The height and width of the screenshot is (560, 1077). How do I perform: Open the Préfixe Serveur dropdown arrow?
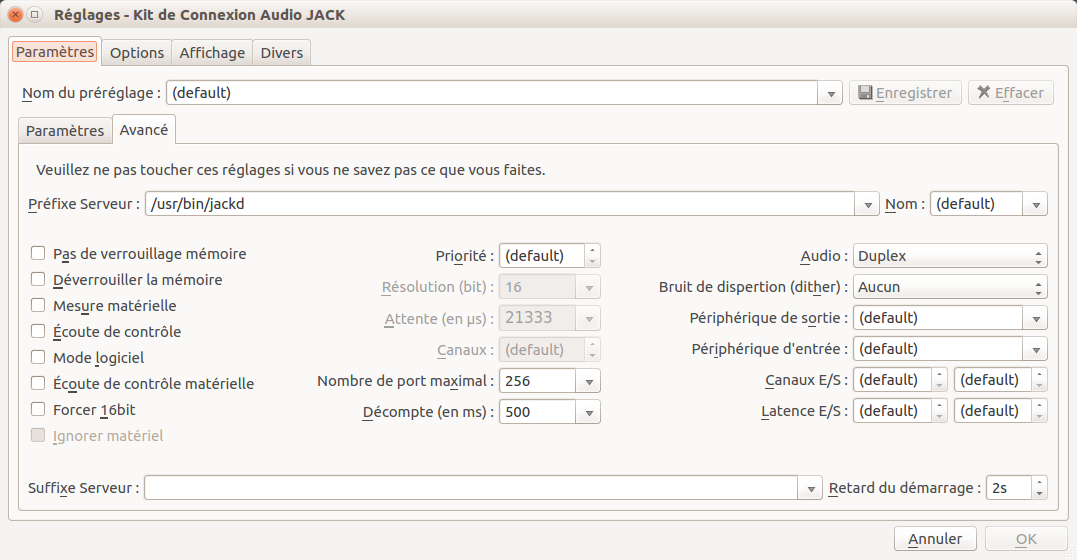(868, 205)
